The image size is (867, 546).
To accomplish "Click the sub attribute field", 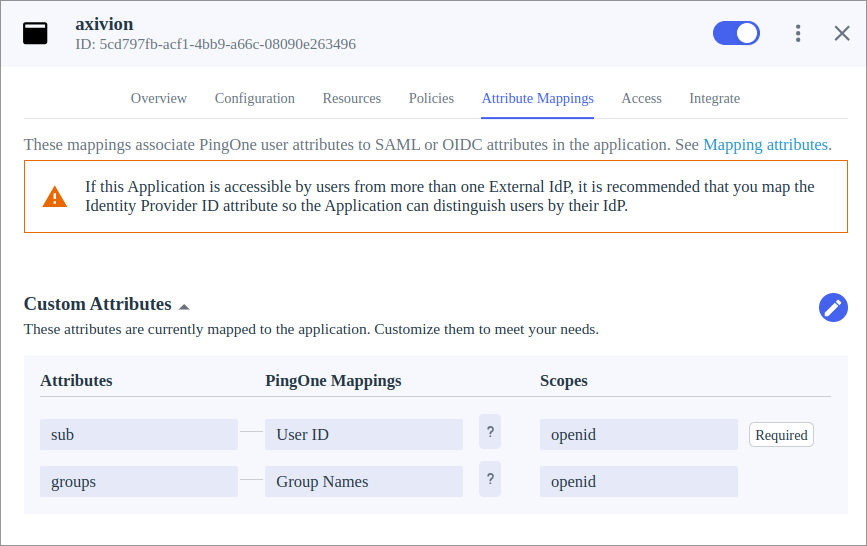I will [139, 434].
